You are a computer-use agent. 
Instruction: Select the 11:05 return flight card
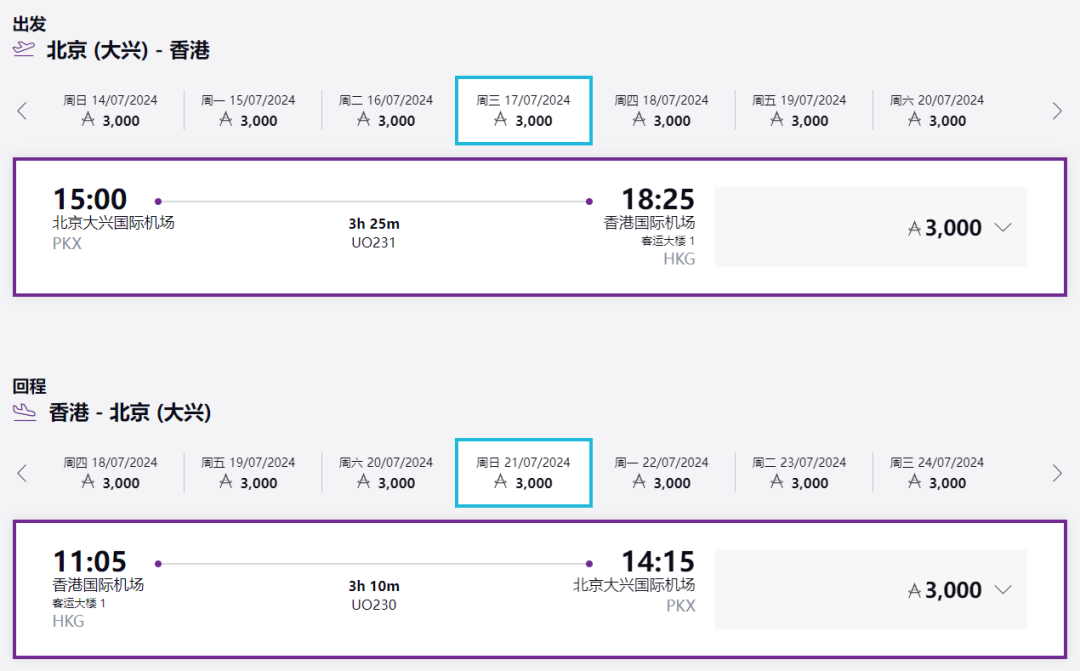(x=372, y=589)
